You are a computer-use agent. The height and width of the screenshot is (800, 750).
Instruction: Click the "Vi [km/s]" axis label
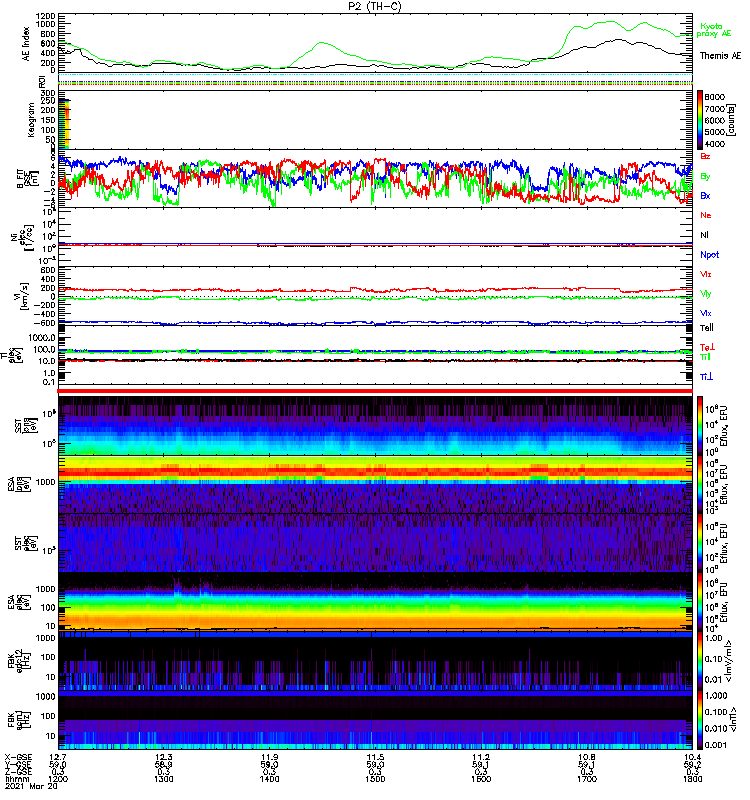point(24,296)
